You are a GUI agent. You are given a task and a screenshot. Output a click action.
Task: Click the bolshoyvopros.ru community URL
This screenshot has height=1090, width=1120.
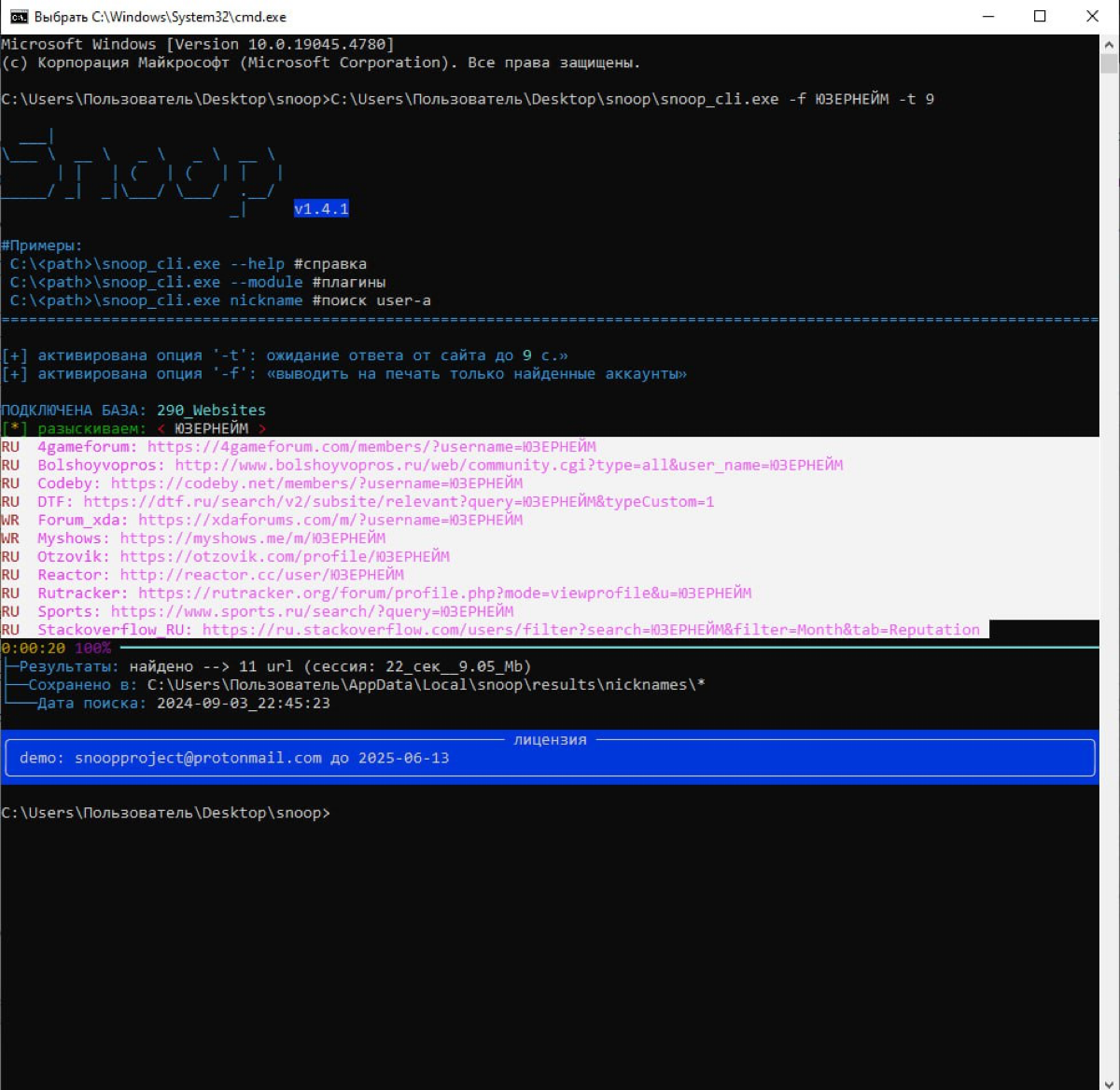click(x=509, y=465)
